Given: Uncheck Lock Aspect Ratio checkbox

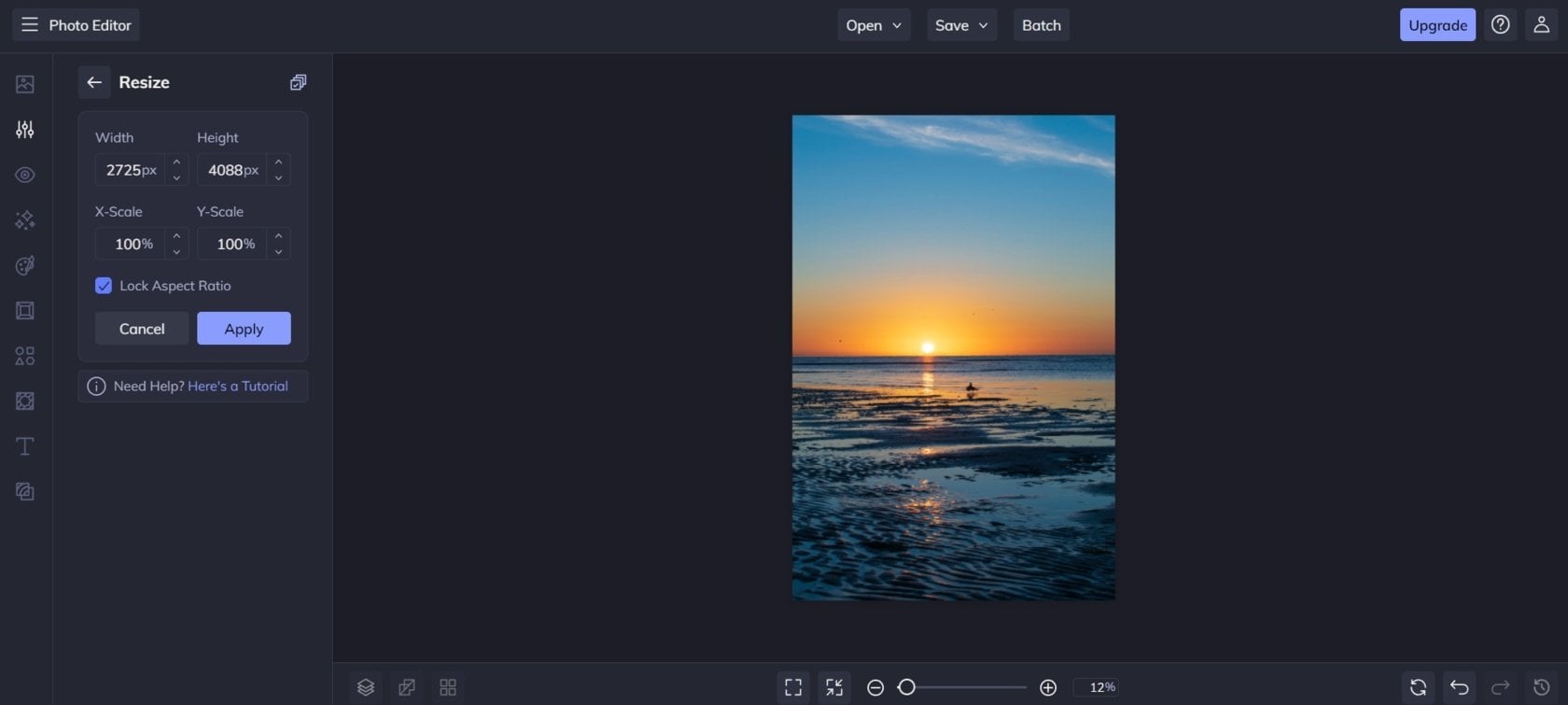Looking at the screenshot, I should click(104, 286).
